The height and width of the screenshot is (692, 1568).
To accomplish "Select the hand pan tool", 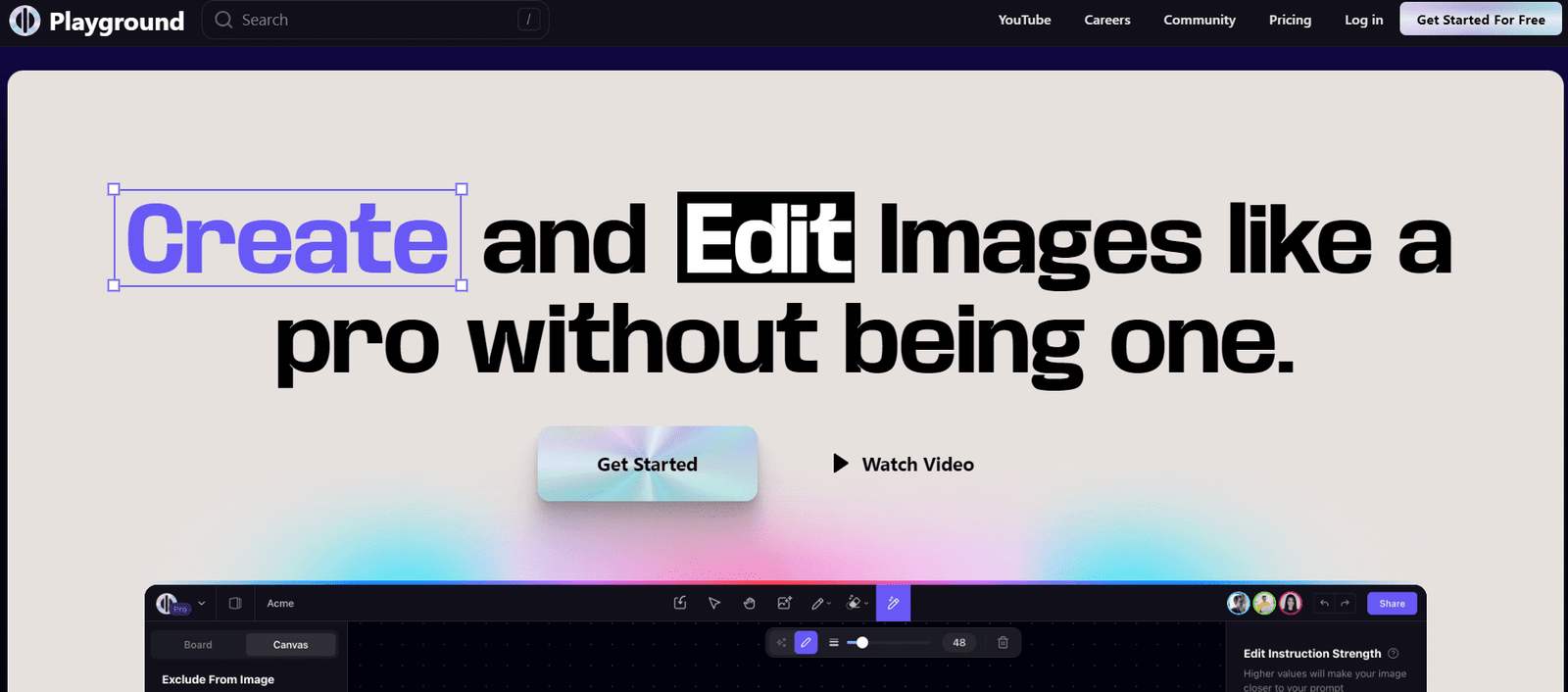I will (749, 604).
